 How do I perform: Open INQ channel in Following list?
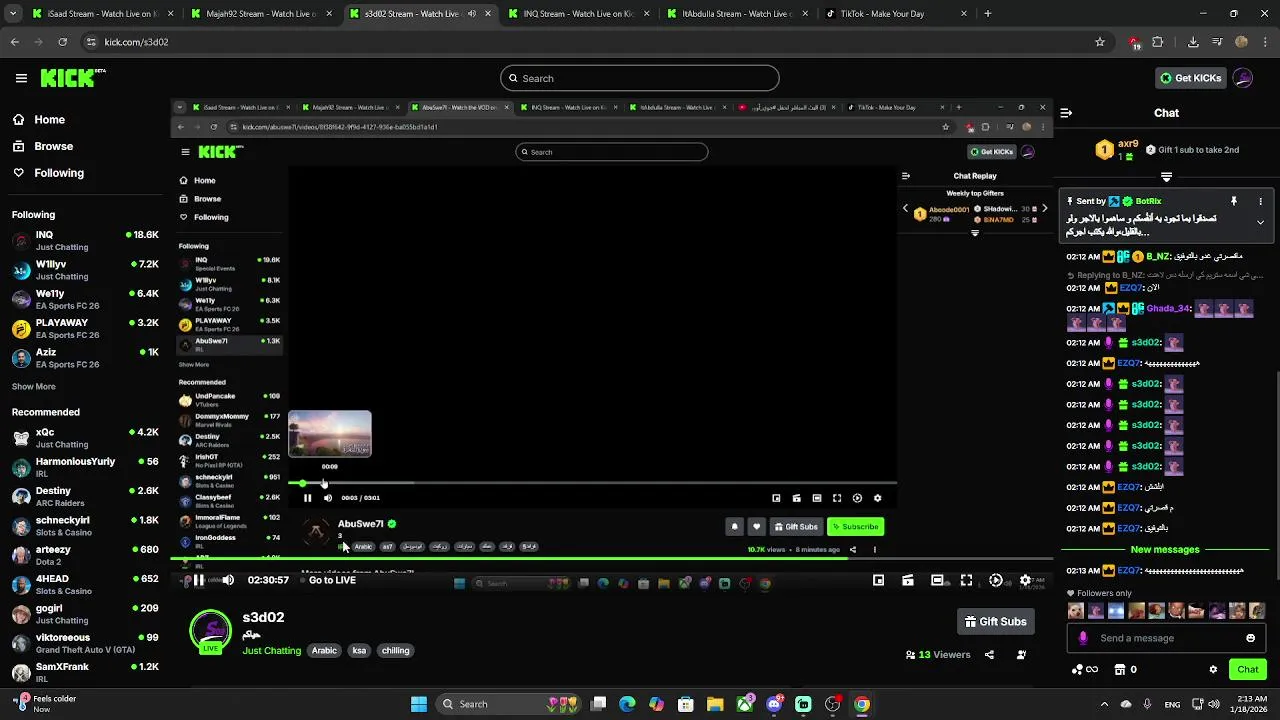(x=85, y=241)
